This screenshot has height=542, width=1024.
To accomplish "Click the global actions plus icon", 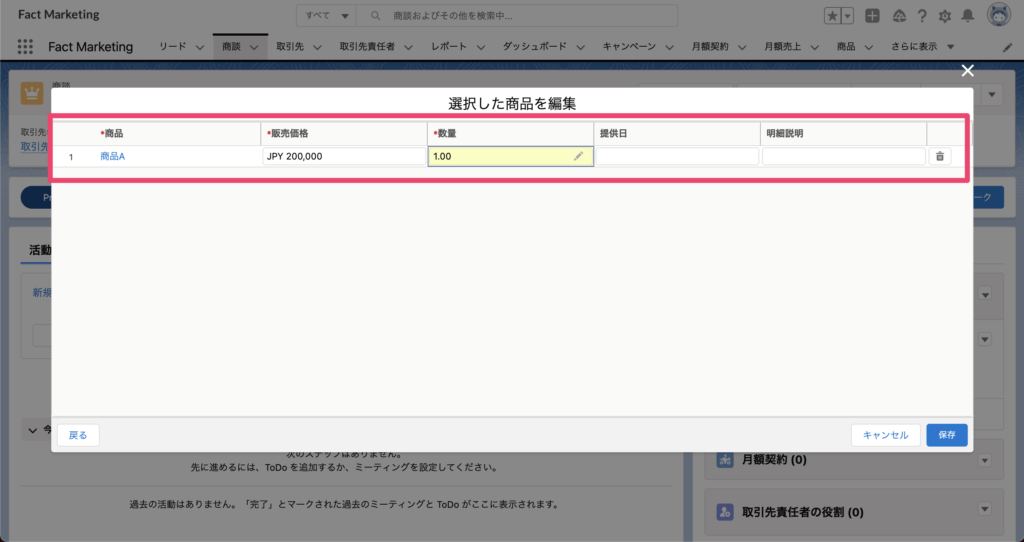I will [x=872, y=16].
